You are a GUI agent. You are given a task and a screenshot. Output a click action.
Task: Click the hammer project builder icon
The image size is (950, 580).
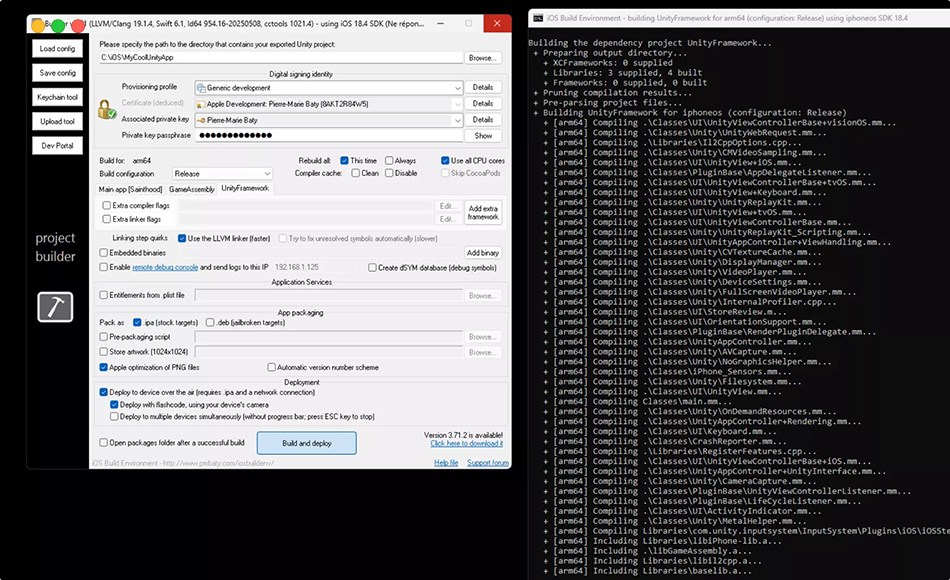[55, 307]
